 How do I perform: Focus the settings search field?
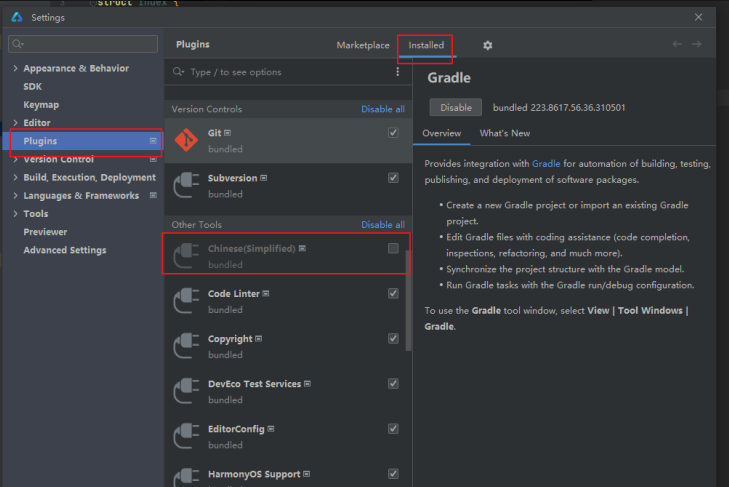(x=83, y=44)
